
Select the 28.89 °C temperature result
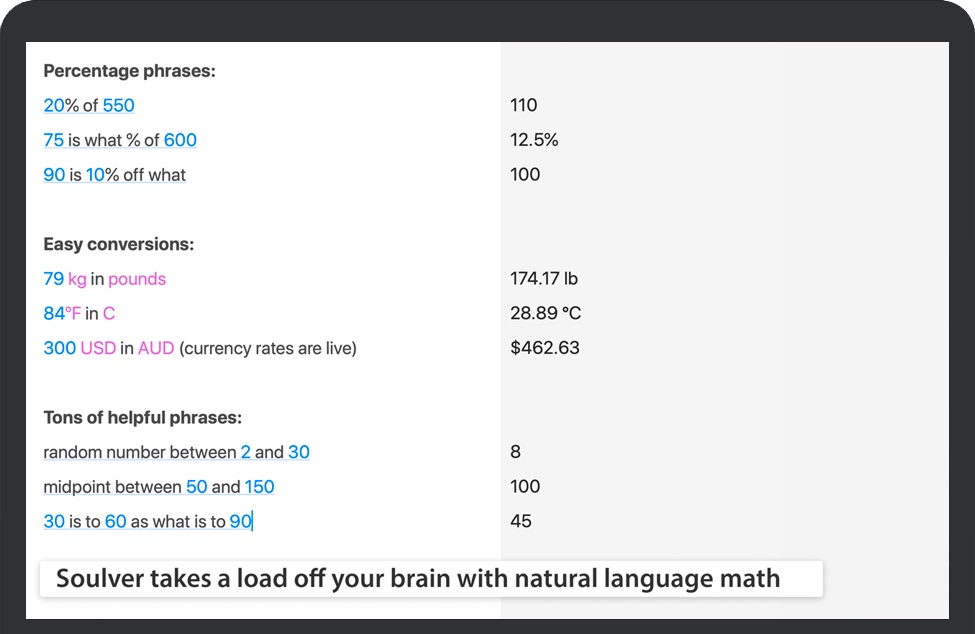[x=545, y=313]
